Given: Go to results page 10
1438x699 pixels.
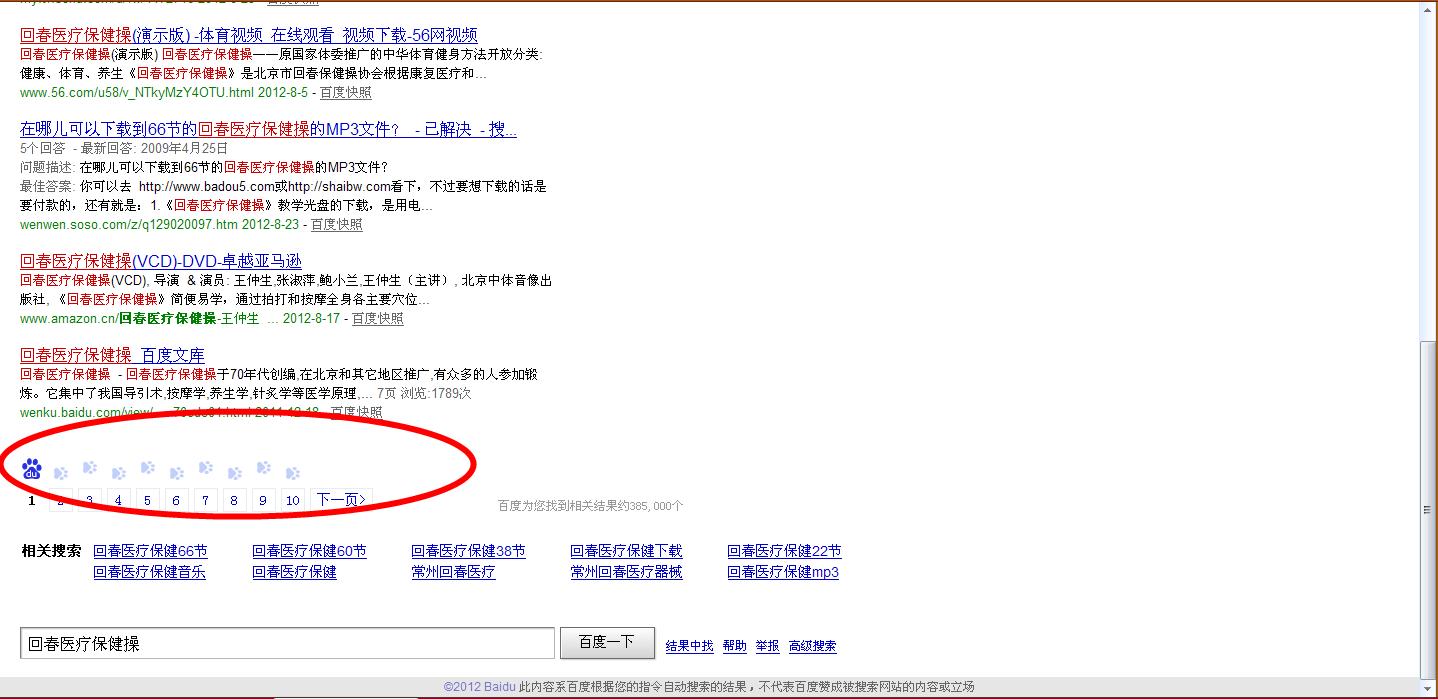Looking at the screenshot, I should coord(292,500).
